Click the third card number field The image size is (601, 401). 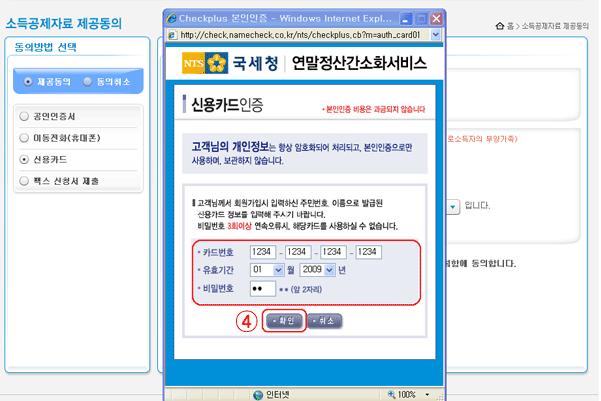333,252
